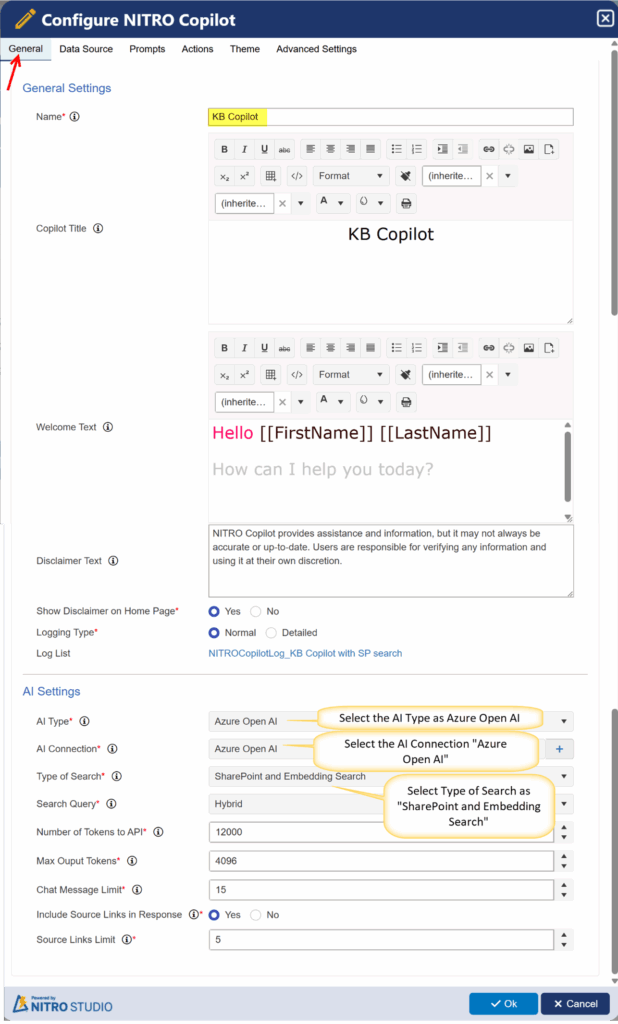The width and height of the screenshot is (618, 1024).
Task: Increase Max Ouput Tokens with up arrow
Action: pos(564,856)
